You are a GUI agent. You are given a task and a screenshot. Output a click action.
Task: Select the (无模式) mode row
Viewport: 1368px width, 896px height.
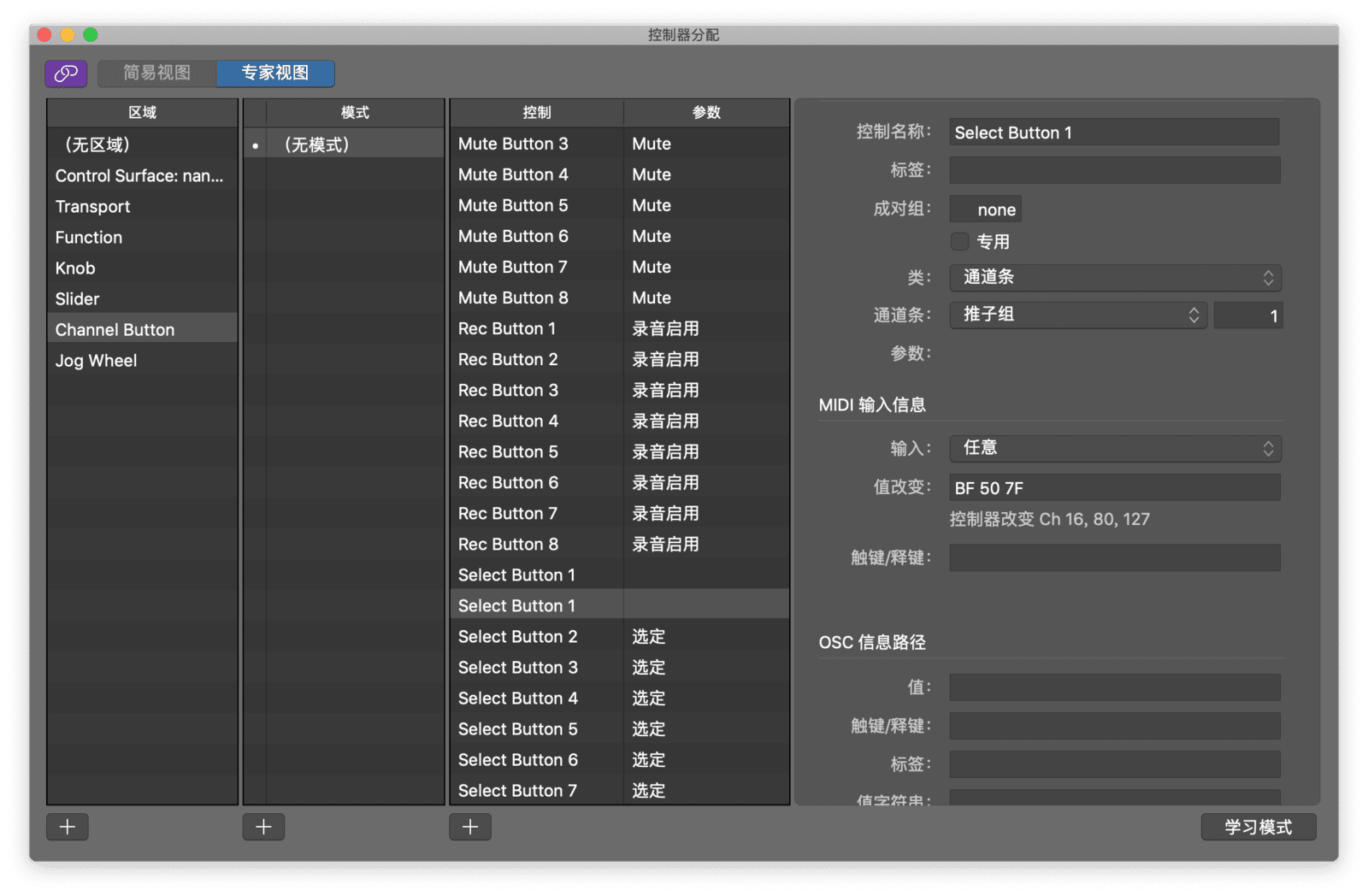point(344,144)
